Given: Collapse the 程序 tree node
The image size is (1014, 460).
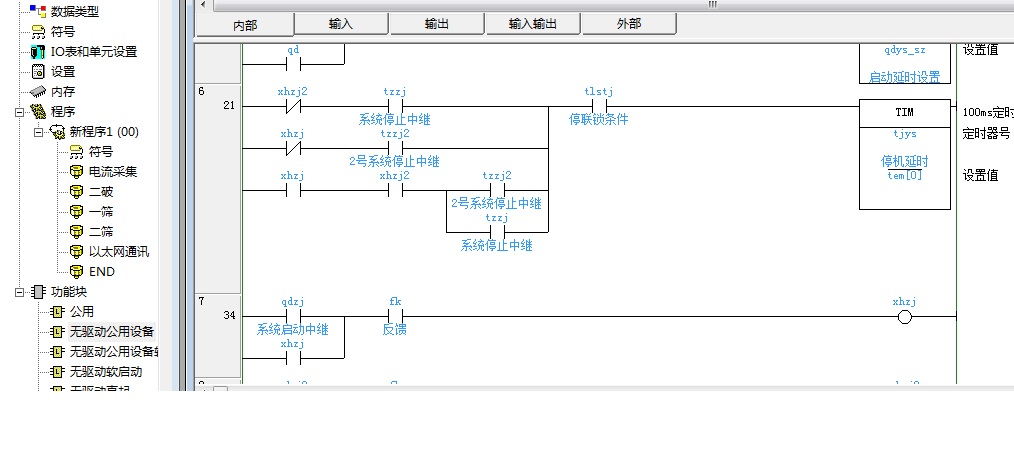Looking at the screenshot, I should click(x=19, y=111).
